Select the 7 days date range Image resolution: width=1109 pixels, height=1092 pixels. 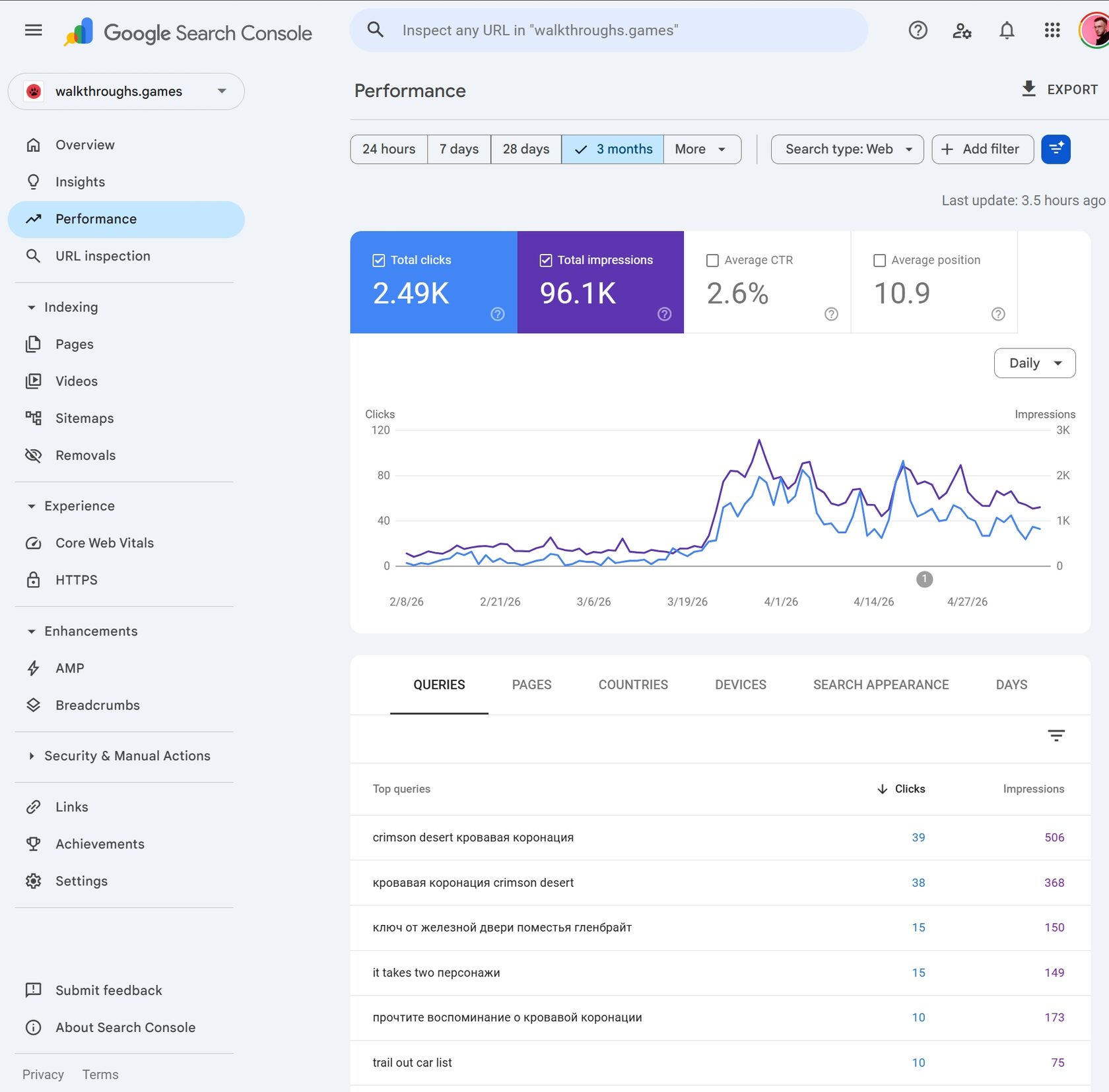pyautogui.click(x=459, y=149)
